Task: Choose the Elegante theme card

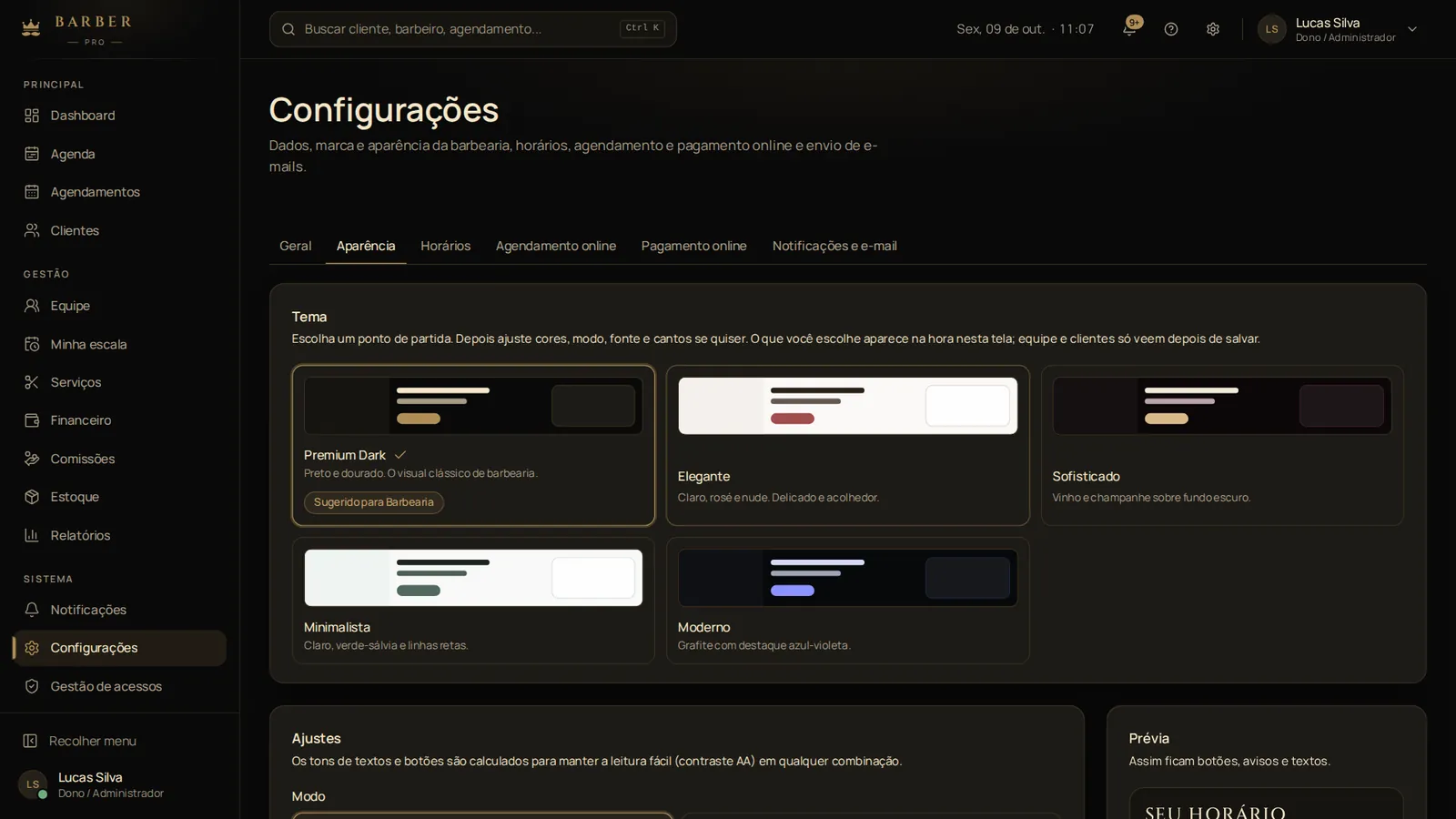Action: click(x=847, y=445)
